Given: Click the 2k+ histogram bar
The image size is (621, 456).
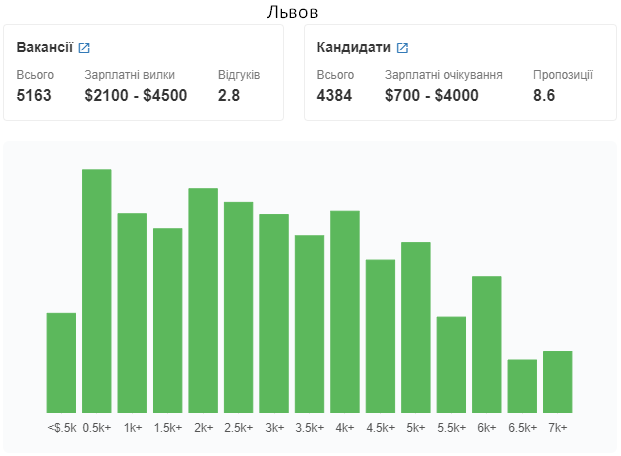Looking at the screenshot, I should click(x=203, y=300).
